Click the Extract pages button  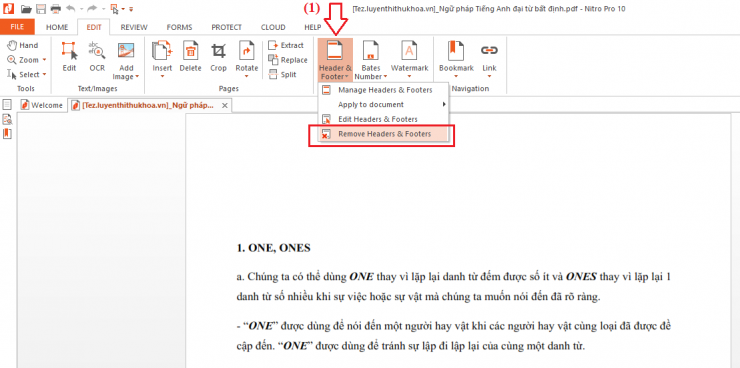(286, 45)
